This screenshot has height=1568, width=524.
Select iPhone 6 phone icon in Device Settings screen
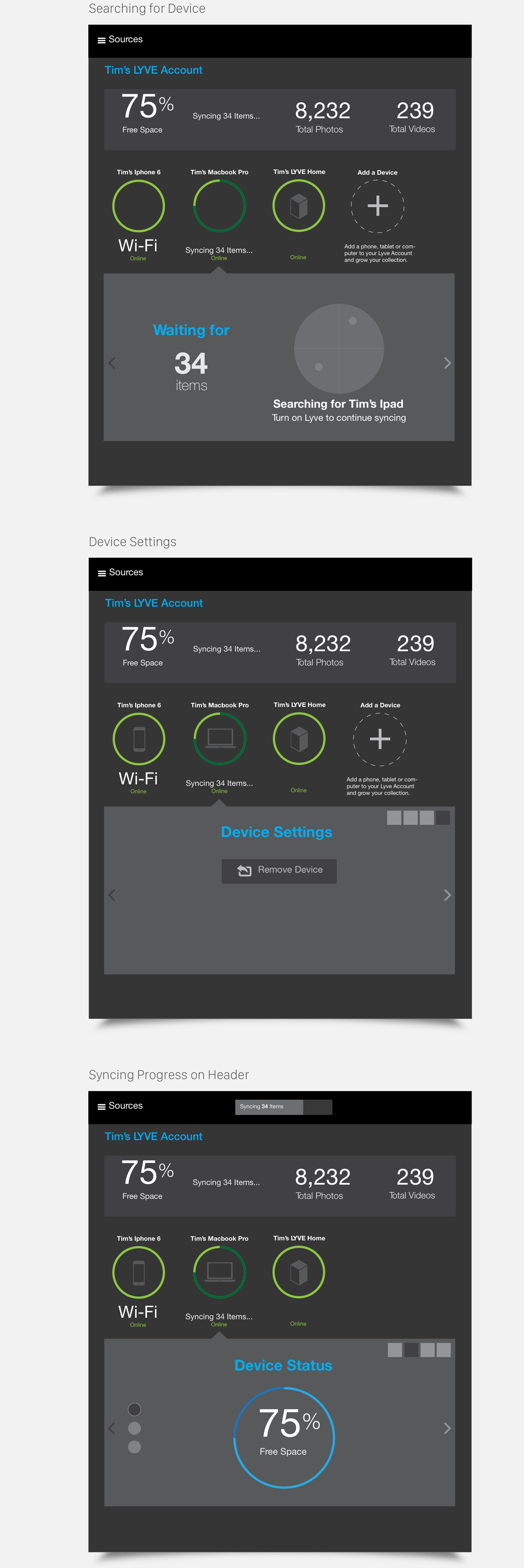click(x=139, y=739)
